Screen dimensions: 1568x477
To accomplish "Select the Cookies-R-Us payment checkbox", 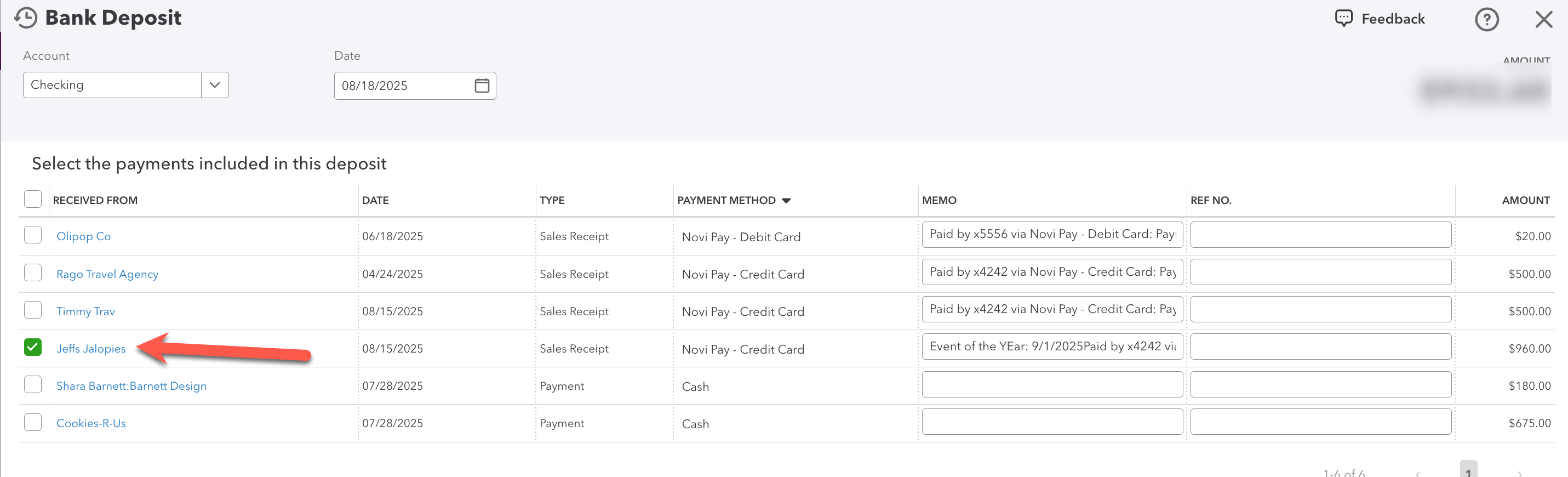I will coord(33,422).
